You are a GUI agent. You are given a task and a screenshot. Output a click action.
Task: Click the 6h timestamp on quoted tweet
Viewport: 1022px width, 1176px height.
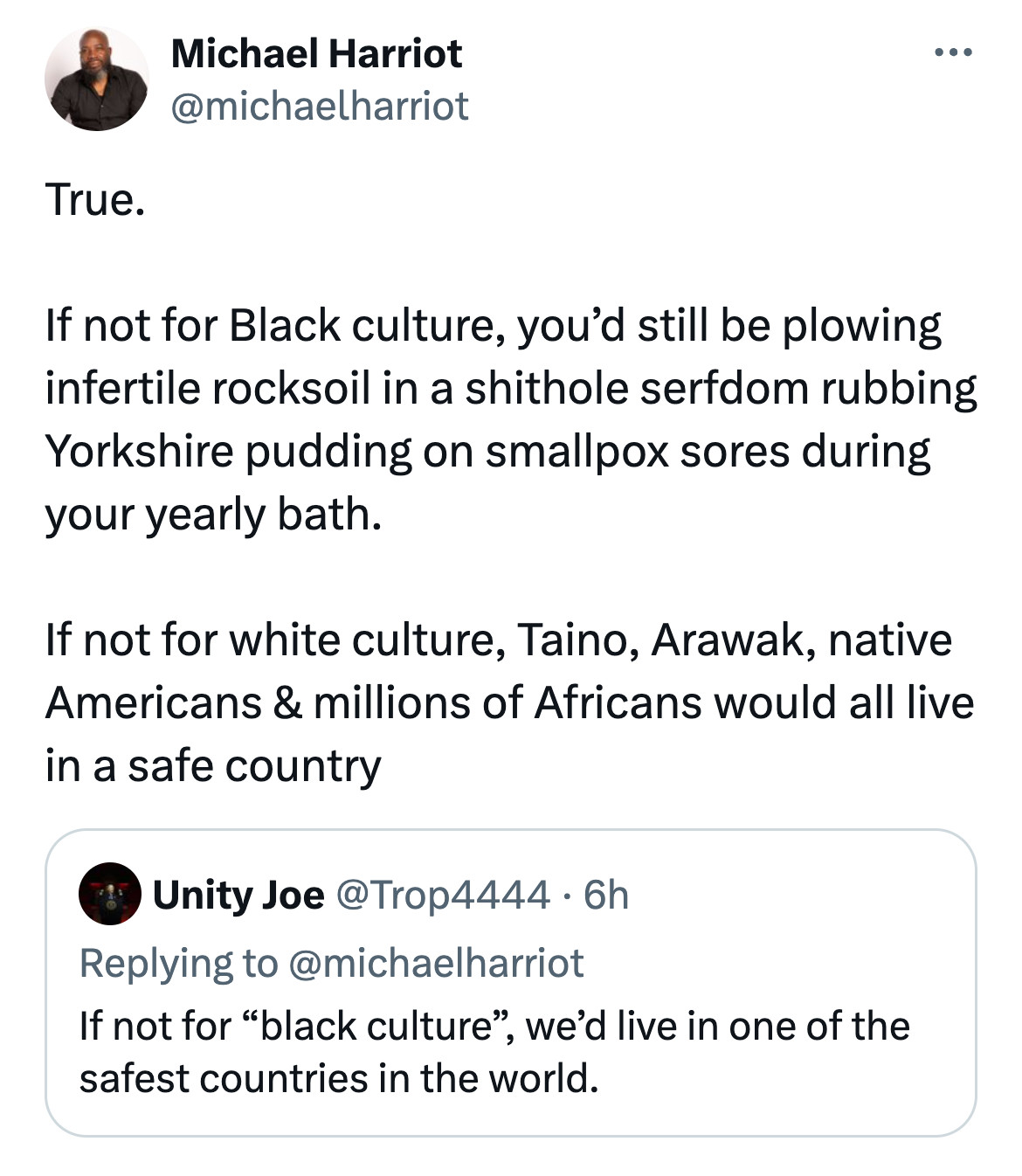coord(606,895)
